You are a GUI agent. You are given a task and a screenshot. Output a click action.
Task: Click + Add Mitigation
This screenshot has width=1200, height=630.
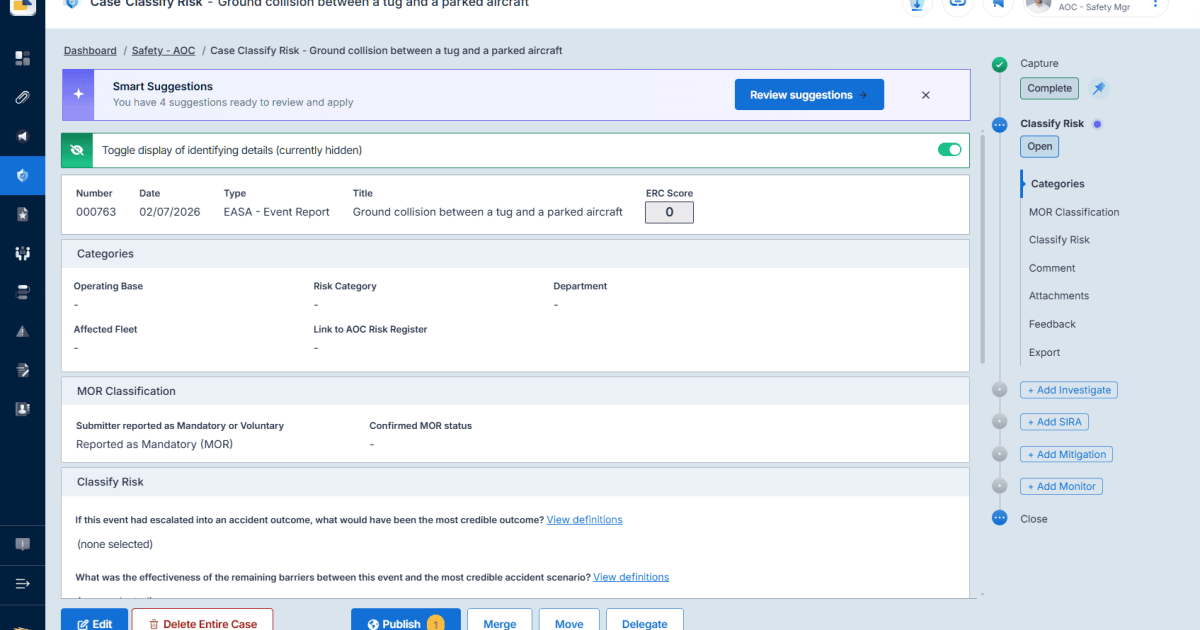[x=1066, y=454]
